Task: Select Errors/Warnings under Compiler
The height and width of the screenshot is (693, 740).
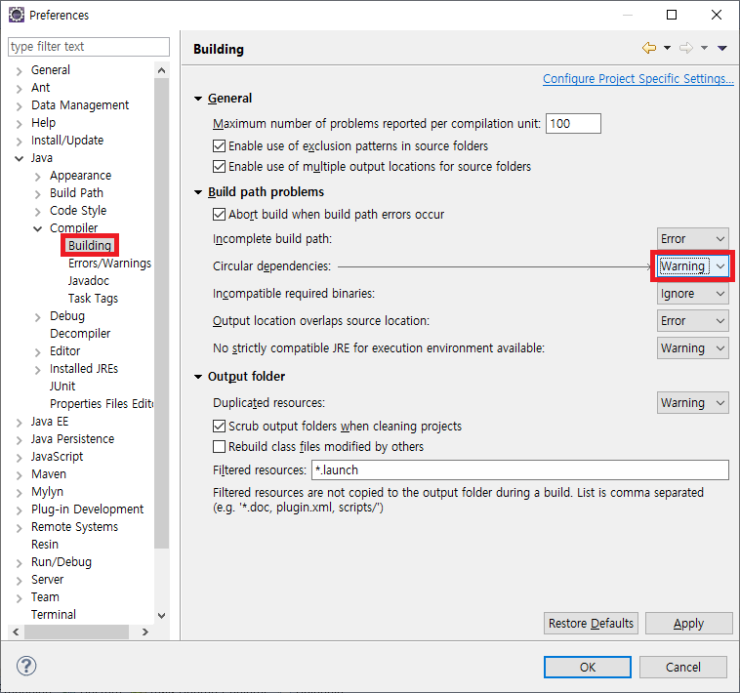Action: [109, 264]
